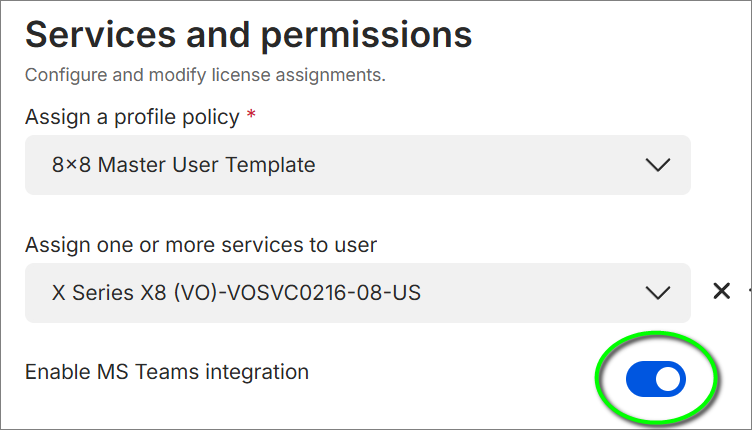Click the 'X Series X8 (VO)-VOSVC0216-08-US' text

(236, 293)
